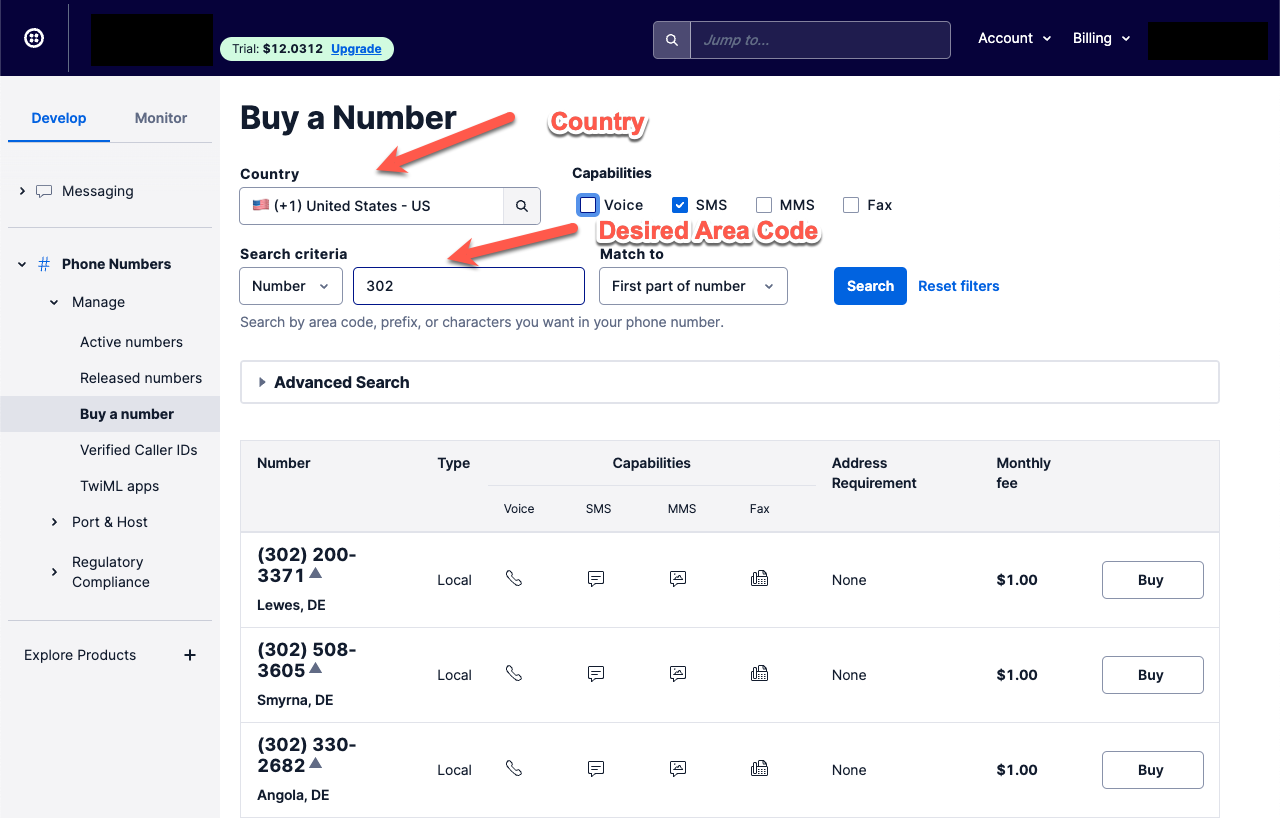Click the Reset filters link
Viewport: 1280px width, 818px height.
click(959, 286)
